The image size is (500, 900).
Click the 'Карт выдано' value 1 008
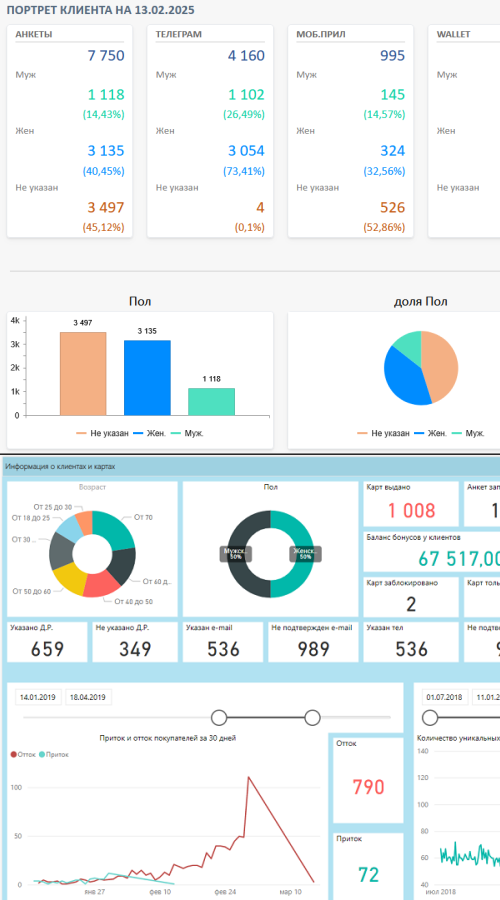(412, 510)
